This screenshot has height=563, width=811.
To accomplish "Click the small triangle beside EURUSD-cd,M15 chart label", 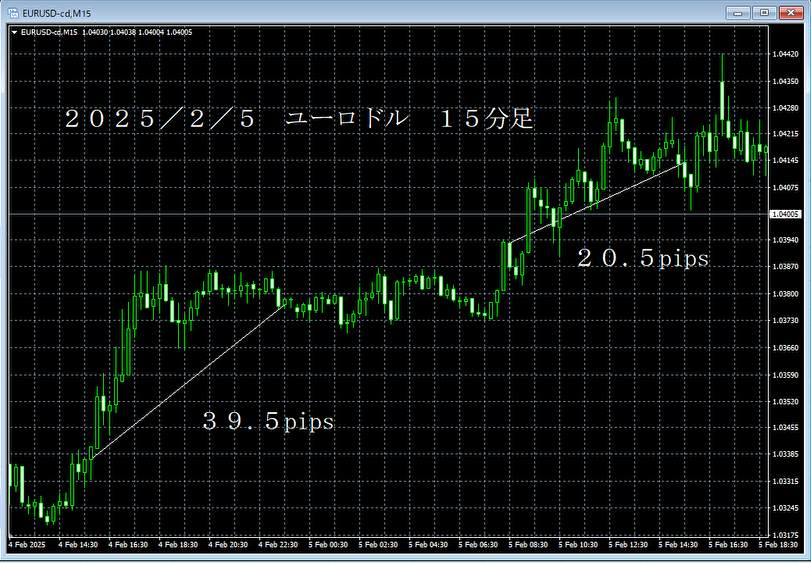I will click(x=13, y=32).
